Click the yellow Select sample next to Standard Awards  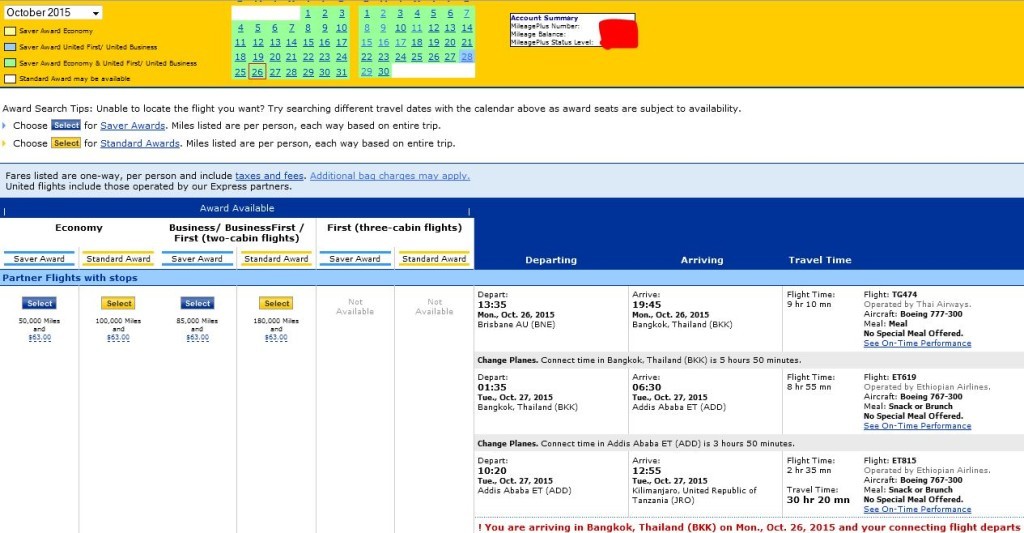tap(66, 142)
